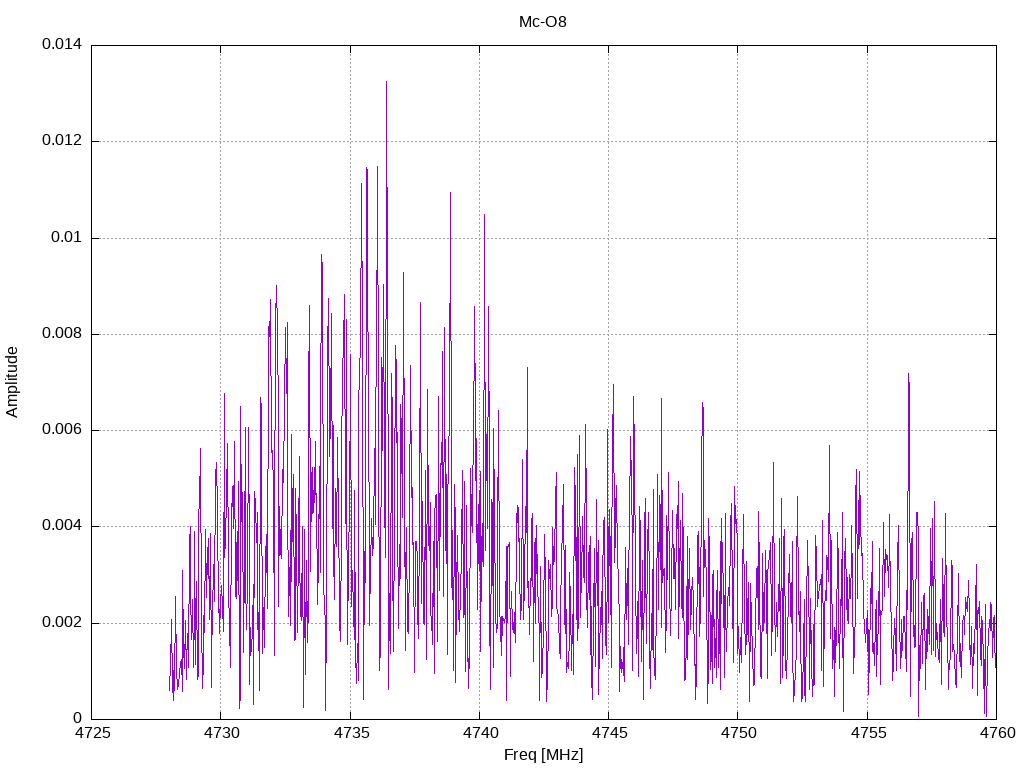Image resolution: width=1024 pixels, height=768 pixels.
Task: Click the y-axis tick label 0 at origin
Action: [x=78, y=718]
